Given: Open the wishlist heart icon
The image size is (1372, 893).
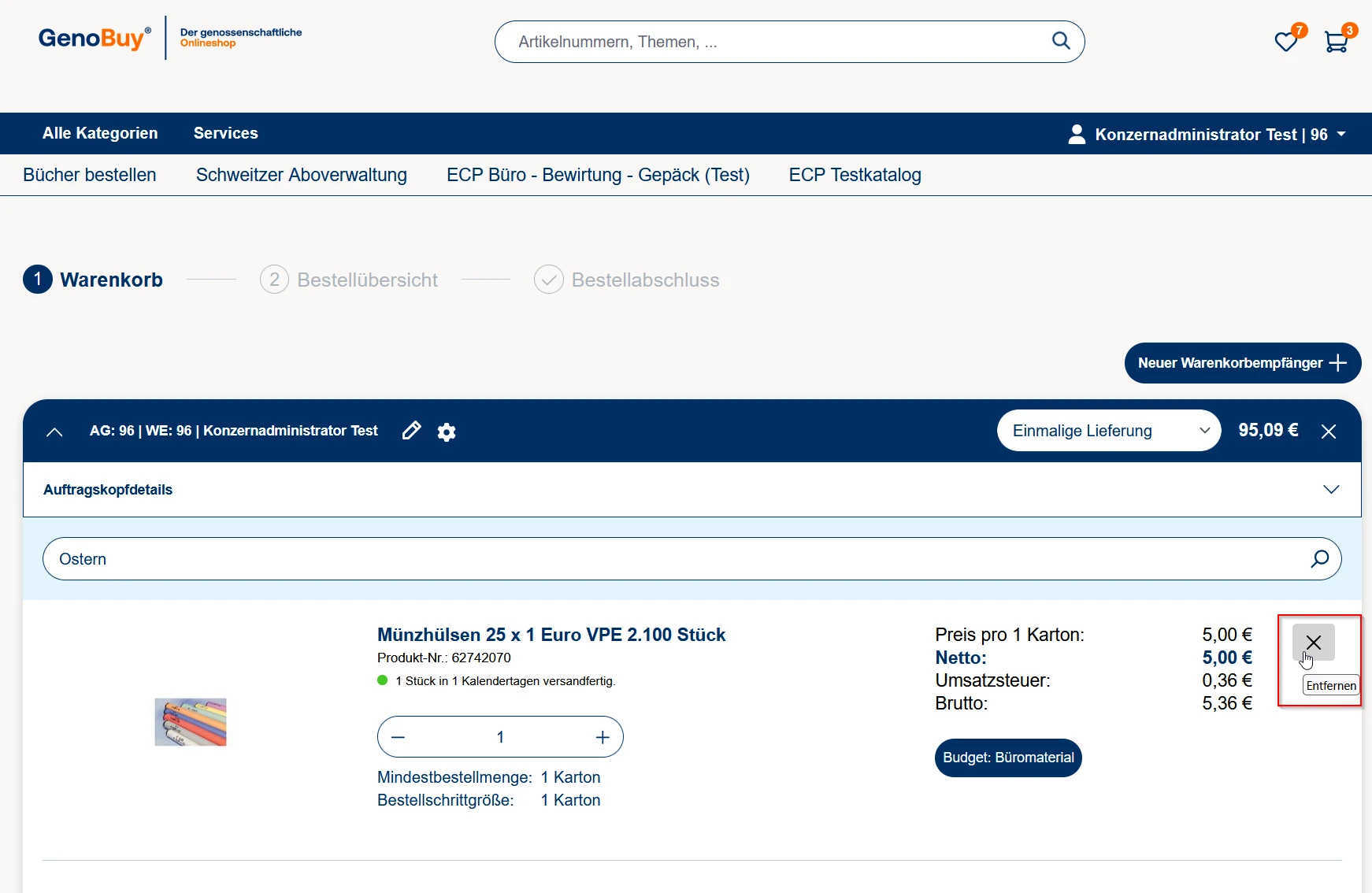Looking at the screenshot, I should (x=1285, y=42).
